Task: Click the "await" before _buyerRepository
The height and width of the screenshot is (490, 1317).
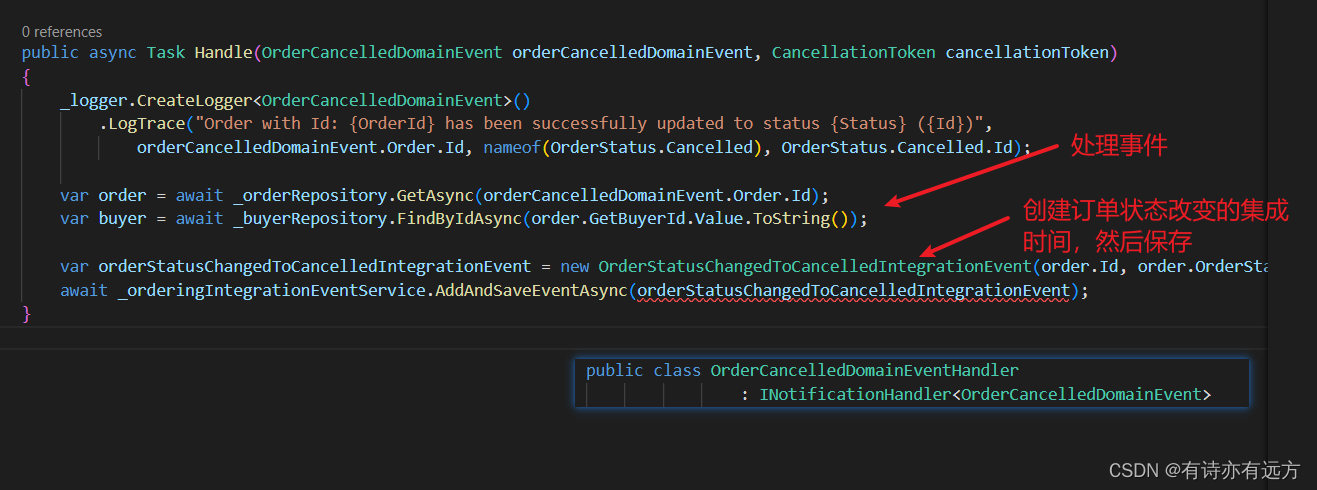Action: [x=200, y=219]
